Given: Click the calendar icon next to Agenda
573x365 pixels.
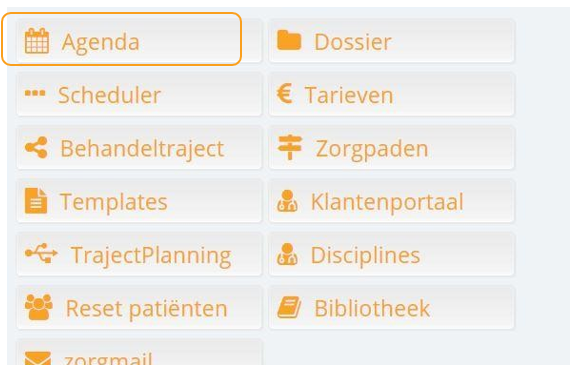Looking at the screenshot, I should coord(37,41).
